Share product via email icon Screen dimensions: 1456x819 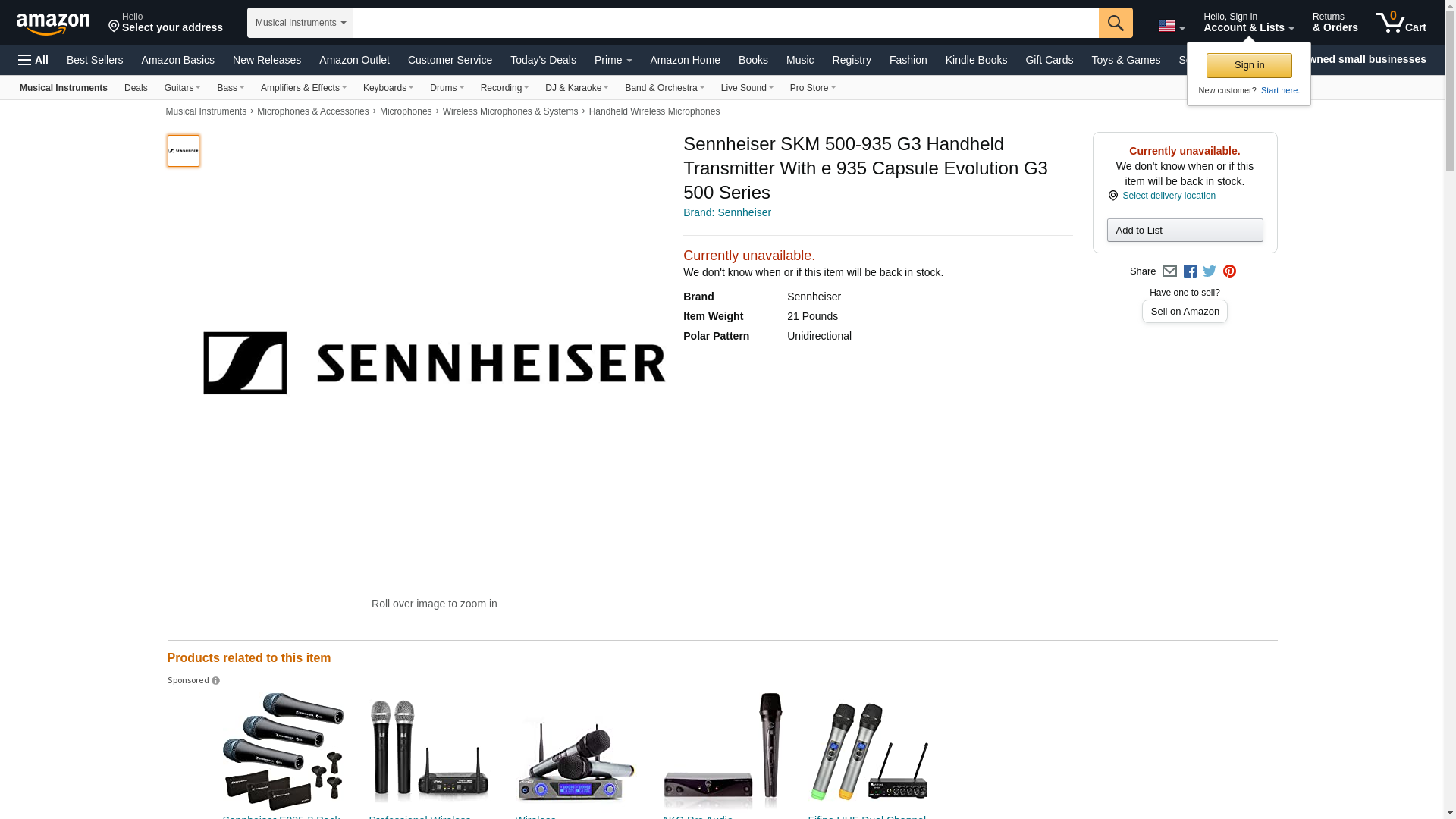click(1169, 271)
